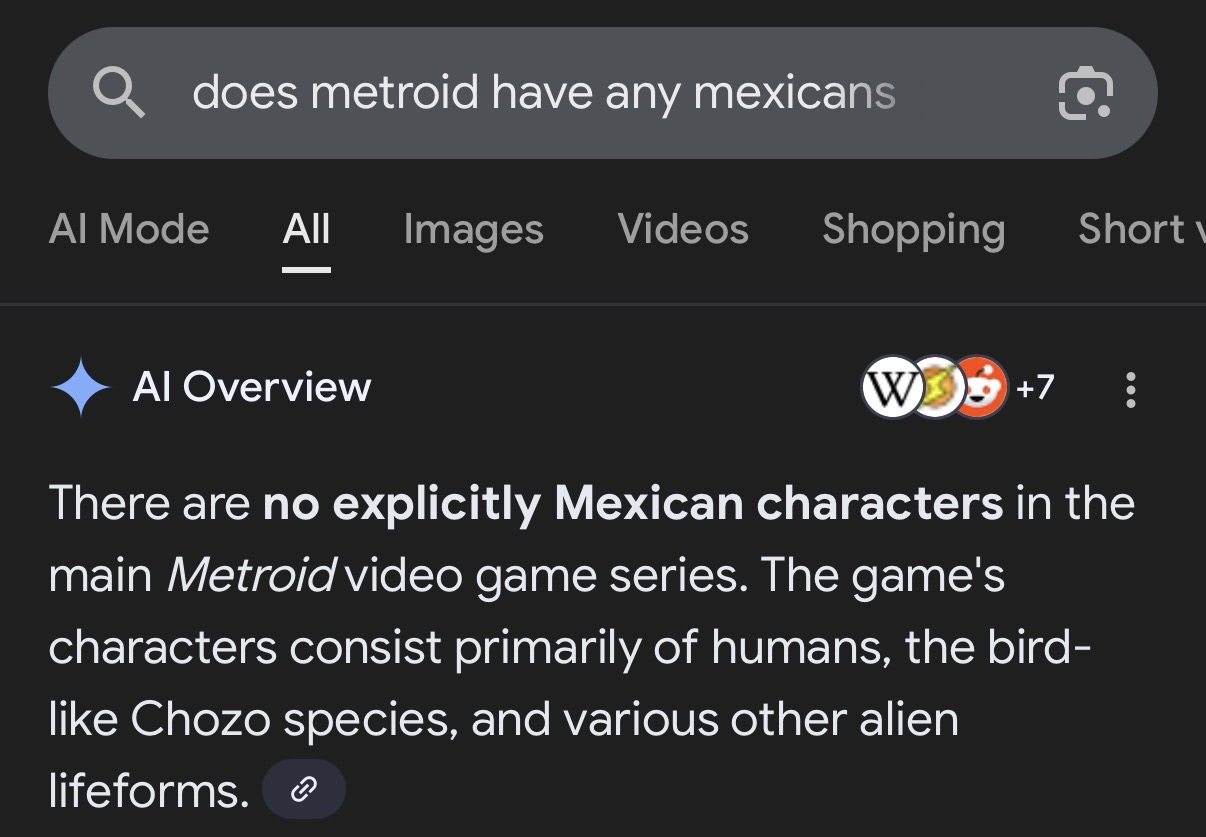Open the Wikipedia source icon
1206x837 pixels.
tap(890, 388)
